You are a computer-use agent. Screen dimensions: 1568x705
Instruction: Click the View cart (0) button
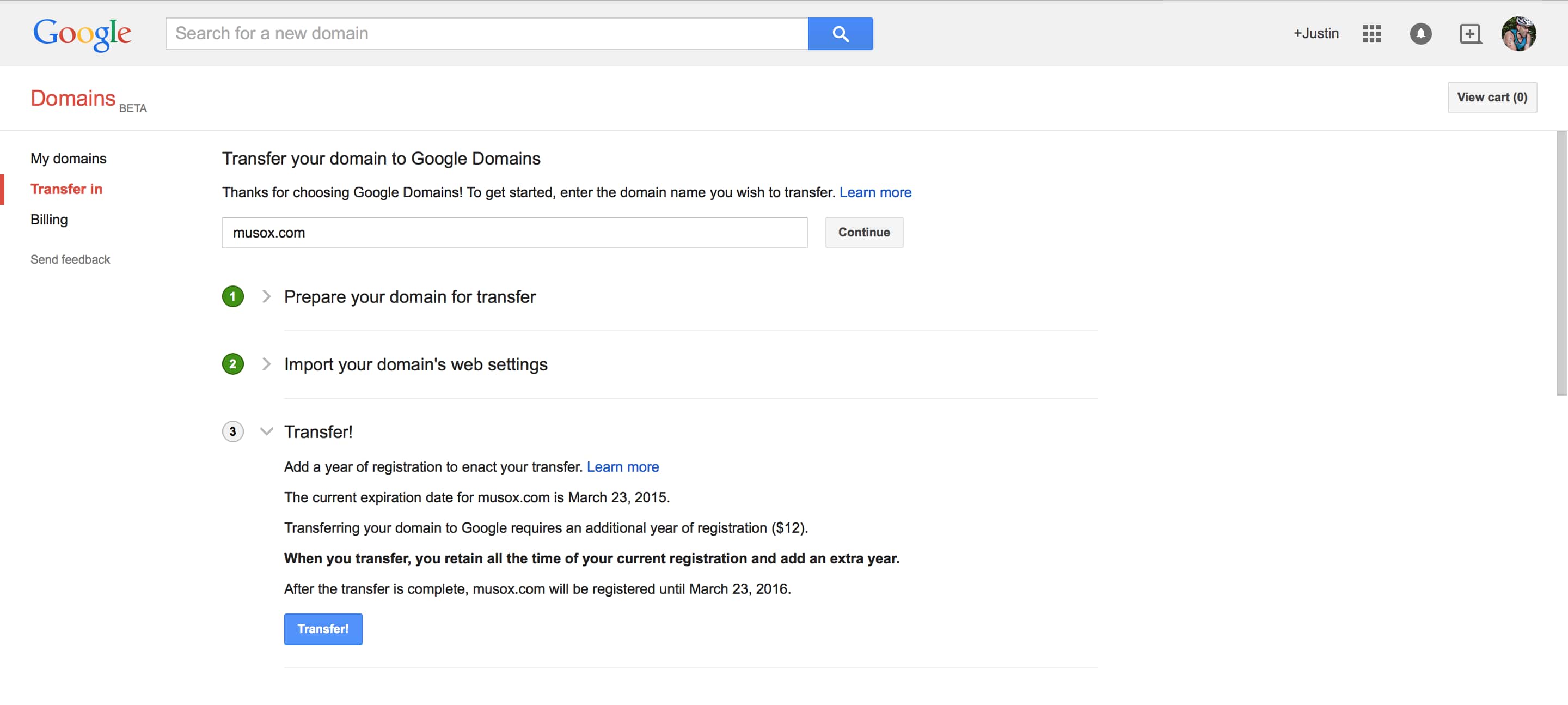pos(1492,98)
